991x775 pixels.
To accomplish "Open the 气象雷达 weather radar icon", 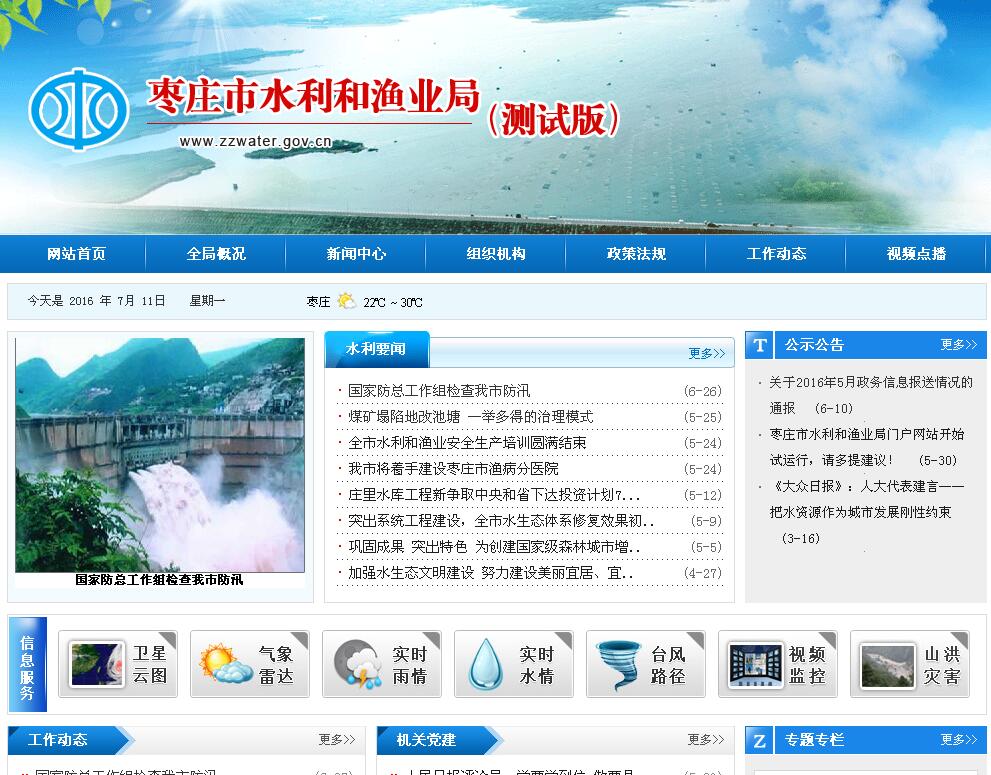I will click(225, 665).
